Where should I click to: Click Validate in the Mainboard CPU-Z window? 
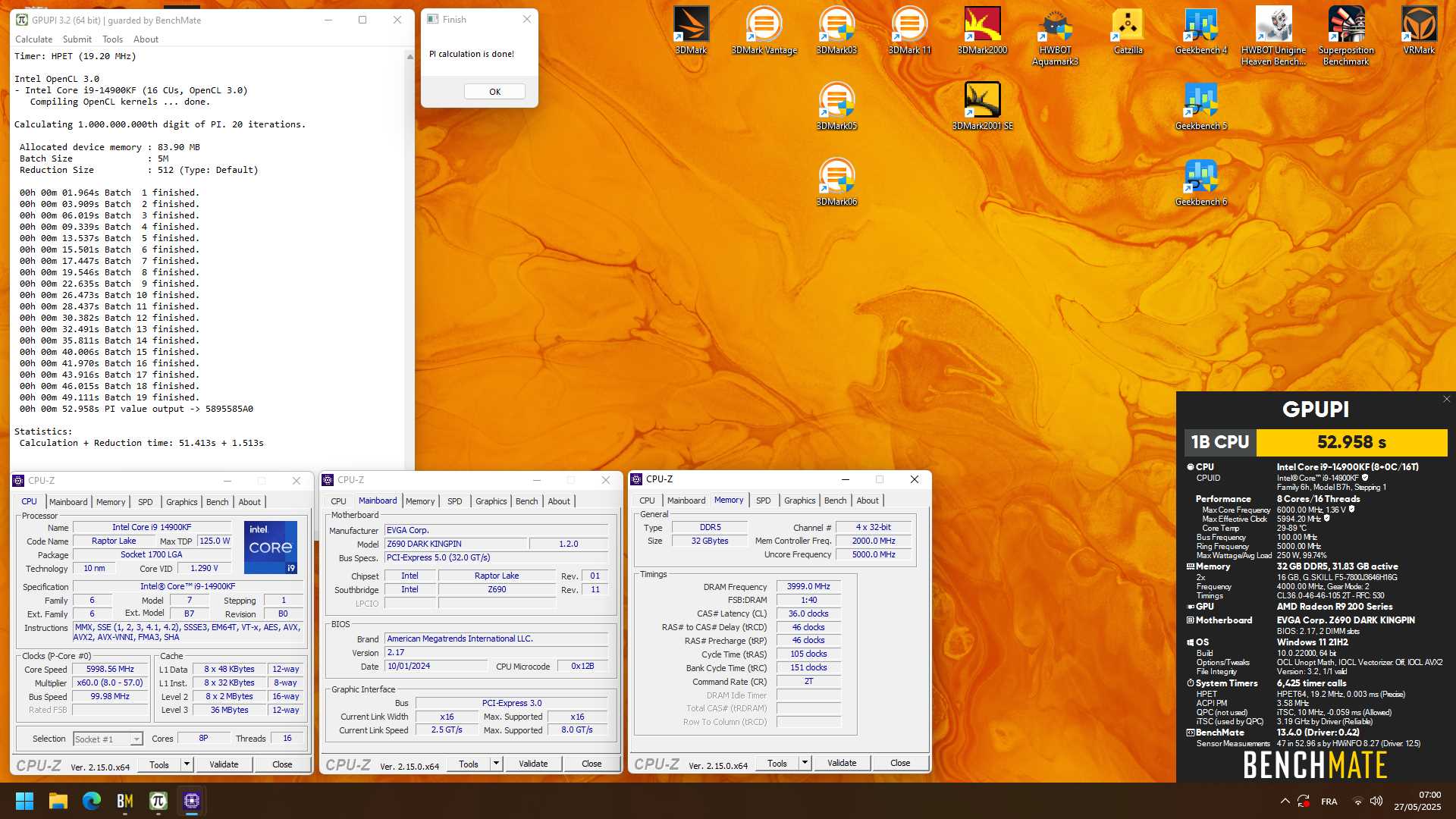pyautogui.click(x=533, y=764)
